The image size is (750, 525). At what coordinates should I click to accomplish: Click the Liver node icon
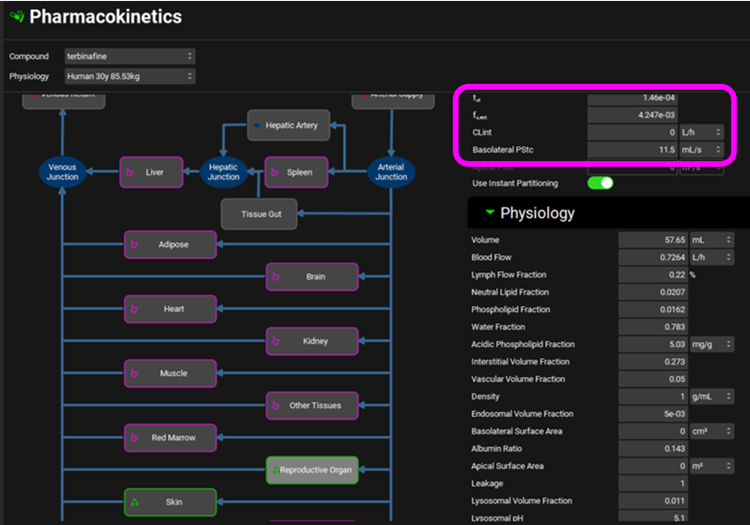130,172
